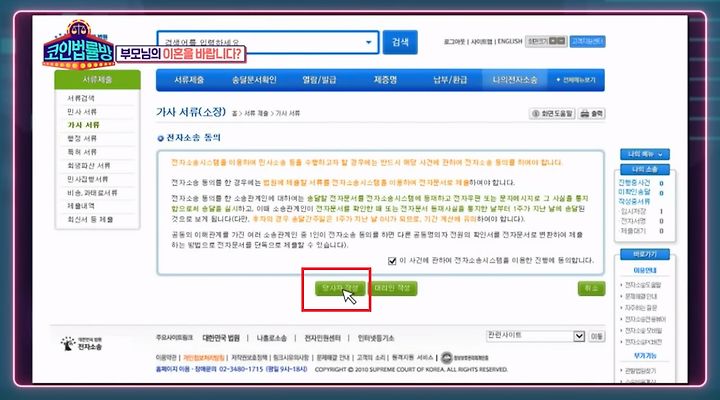Viewport: 720px width, 400px height.
Task: Uncheck the e-litigation consent checkbox
Action: (392, 261)
